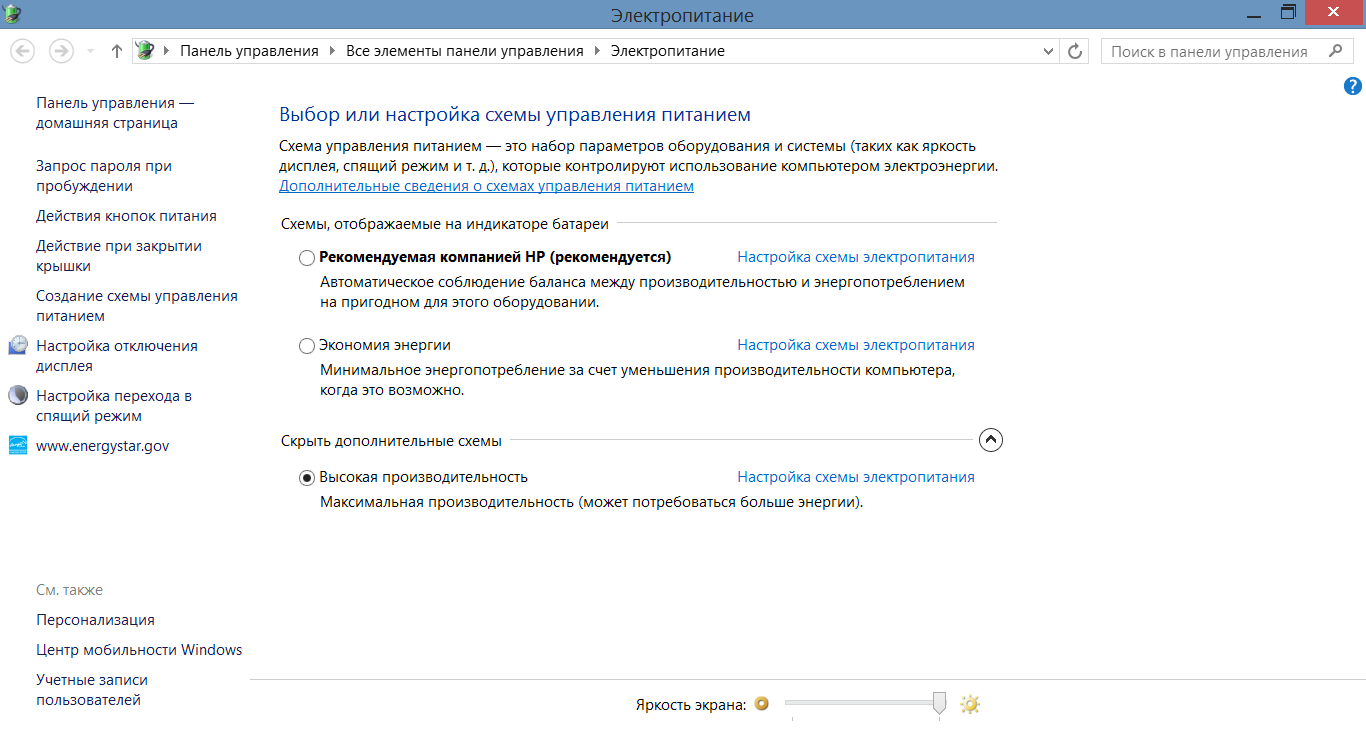Open Настройка отключения дисплея link
Image resolution: width=1366 pixels, height=734 pixels.
(x=117, y=356)
